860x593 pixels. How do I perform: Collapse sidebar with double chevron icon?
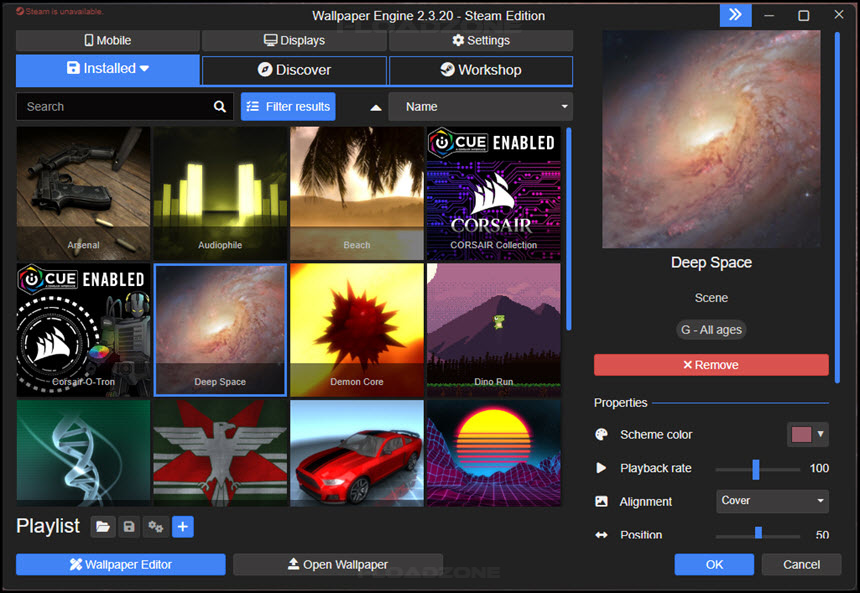[x=735, y=15]
